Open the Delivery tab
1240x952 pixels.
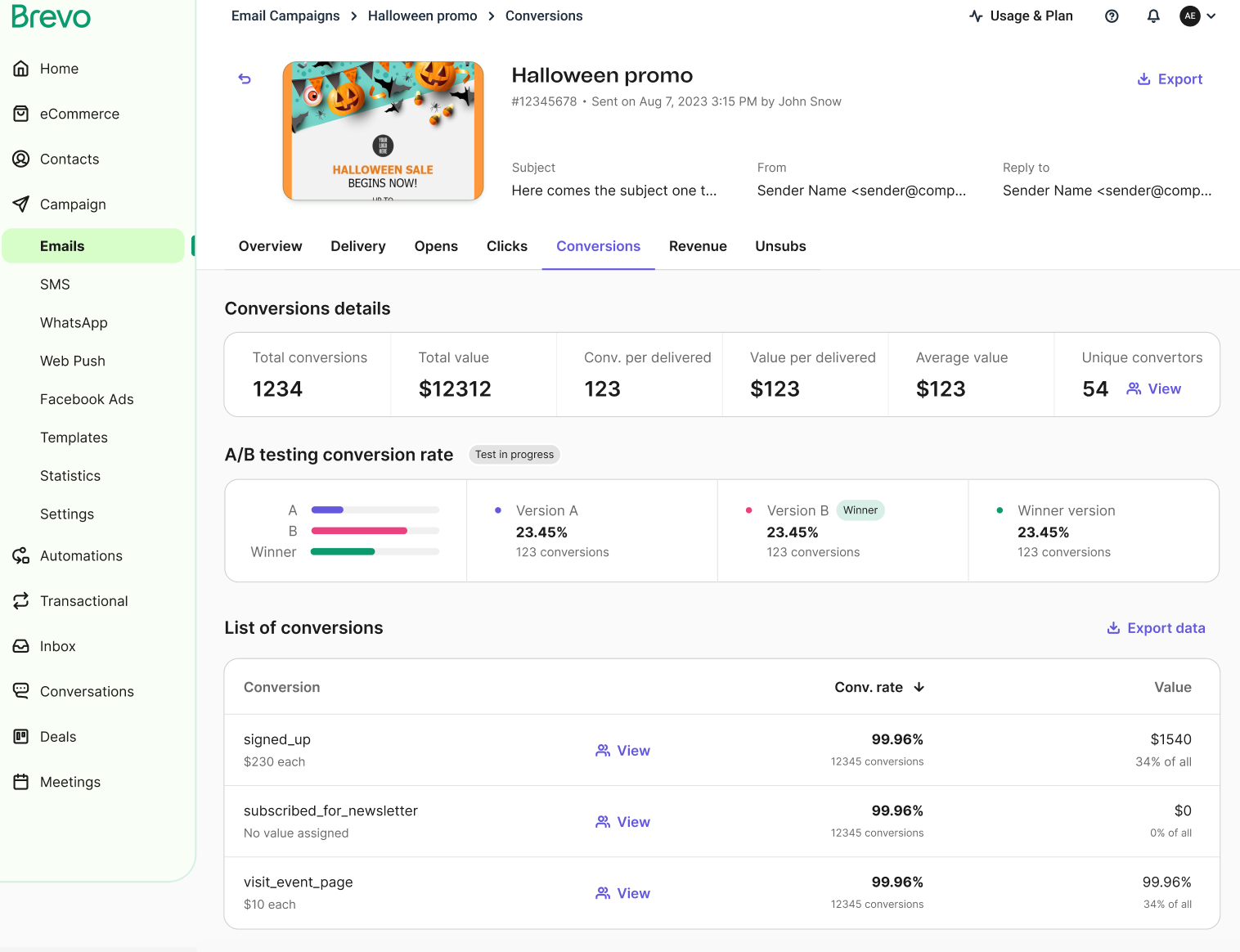pos(358,246)
